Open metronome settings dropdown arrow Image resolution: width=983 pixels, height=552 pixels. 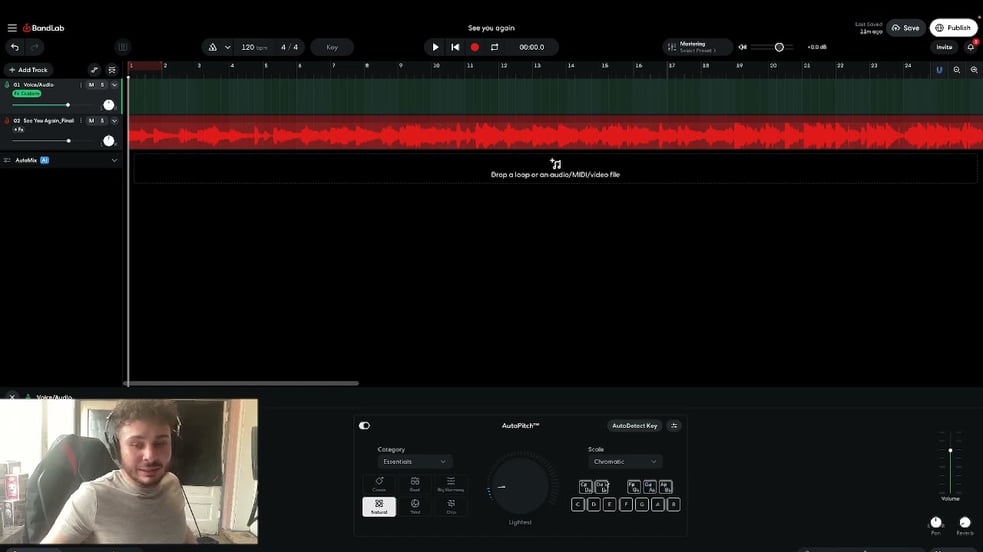228,47
